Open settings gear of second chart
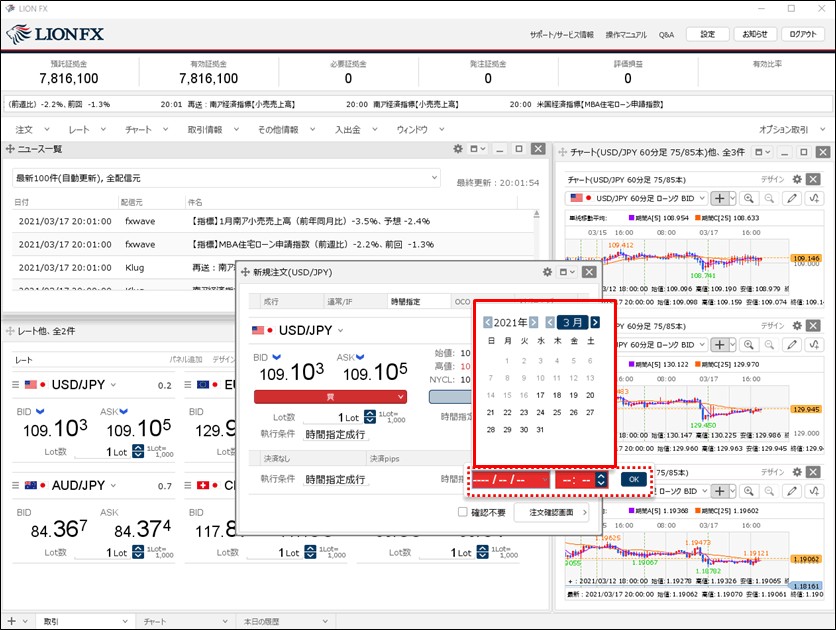 (797, 325)
